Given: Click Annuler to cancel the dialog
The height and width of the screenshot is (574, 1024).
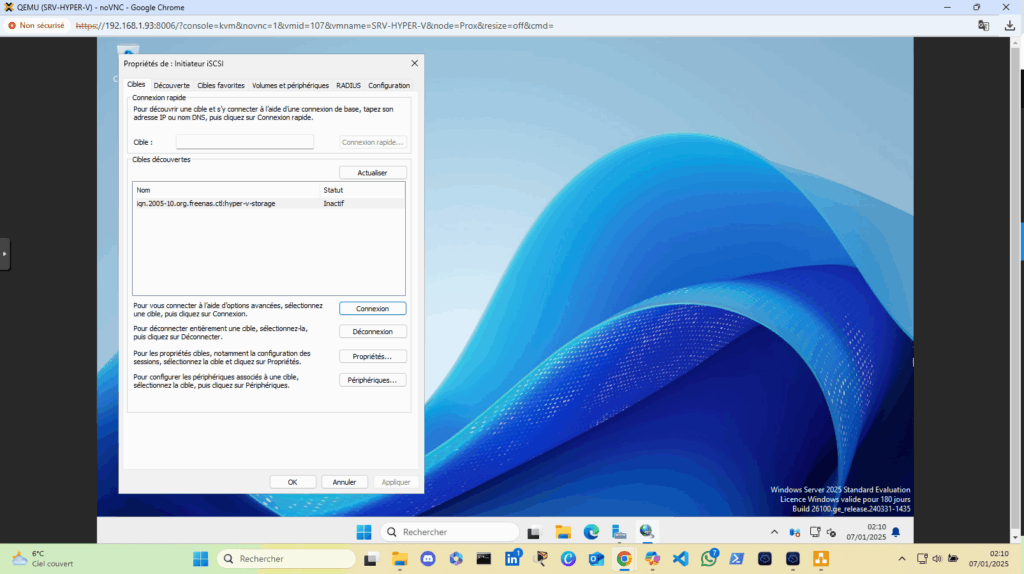Looking at the screenshot, I should pyautogui.click(x=344, y=482).
